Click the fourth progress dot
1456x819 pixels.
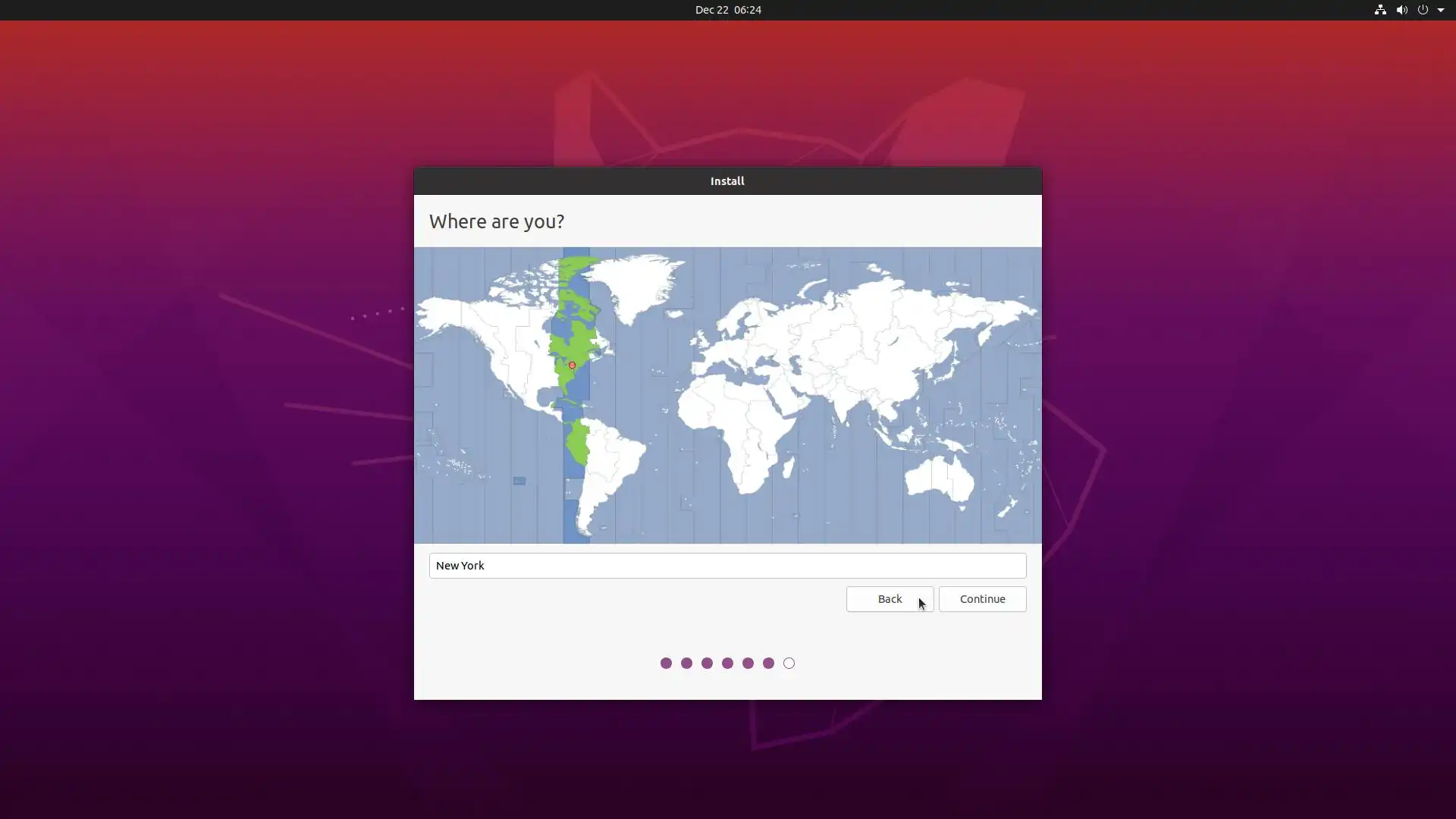pyautogui.click(x=727, y=664)
